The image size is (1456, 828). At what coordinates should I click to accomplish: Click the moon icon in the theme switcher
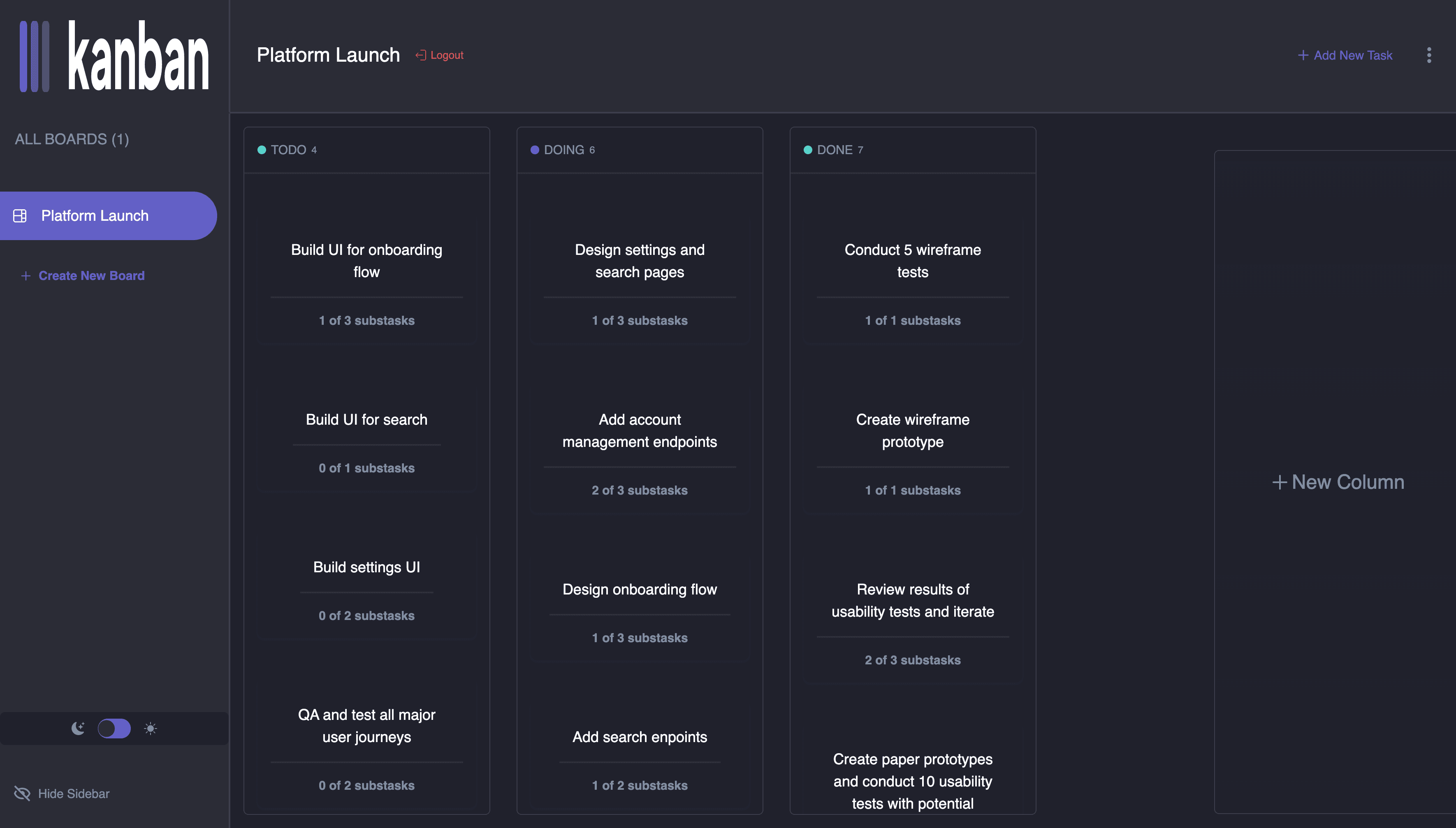tap(78, 728)
